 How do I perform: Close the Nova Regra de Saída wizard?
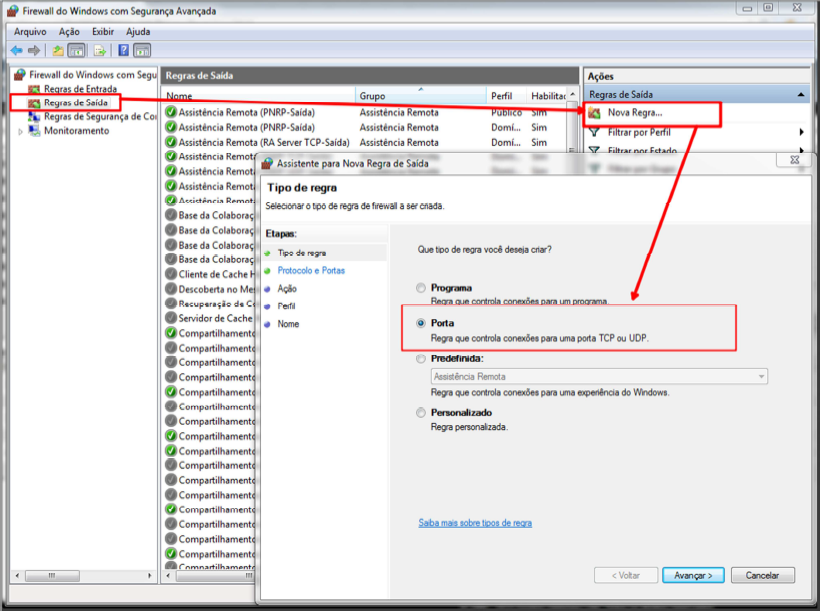(x=795, y=160)
